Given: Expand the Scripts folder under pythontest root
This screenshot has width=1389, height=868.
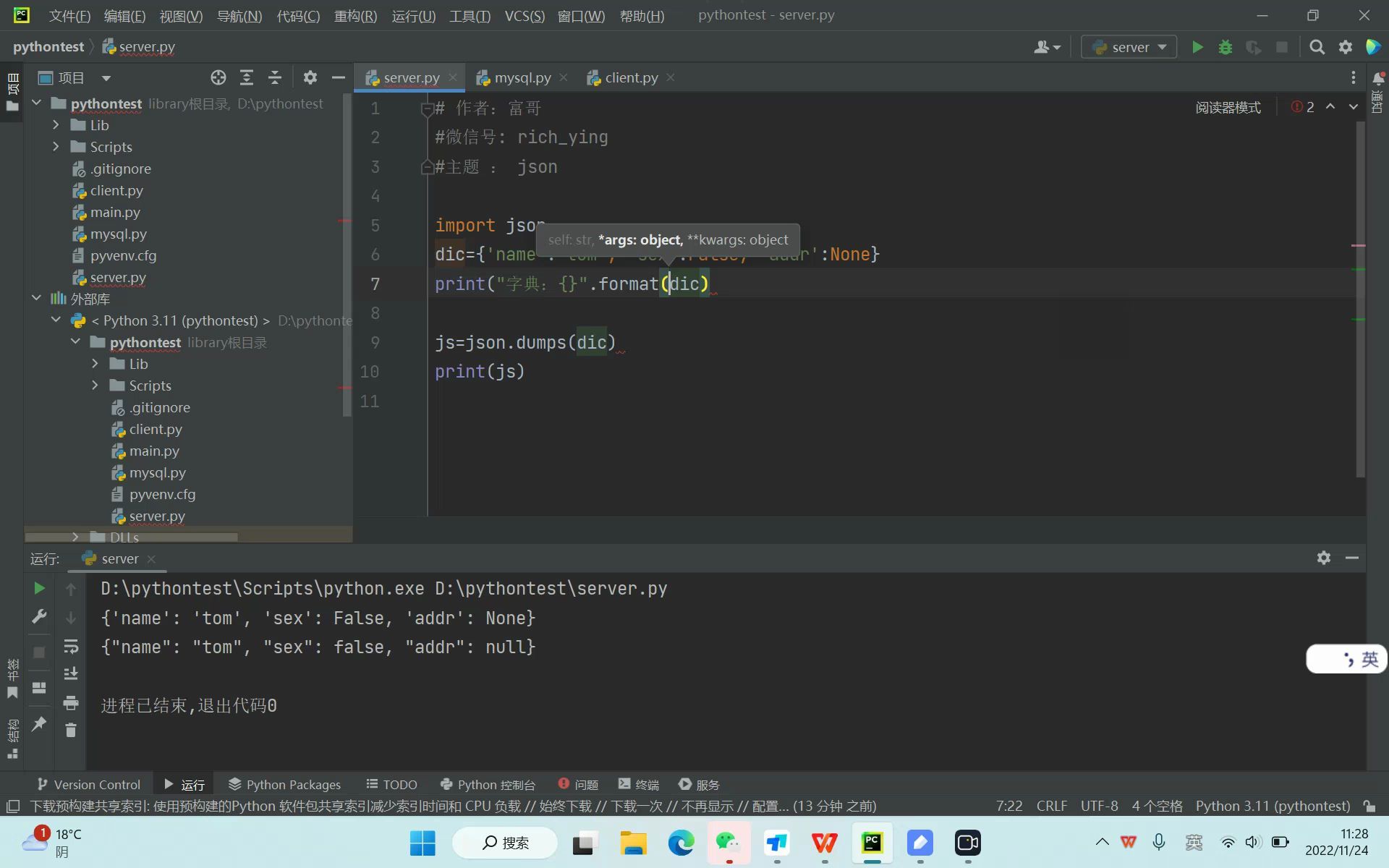Looking at the screenshot, I should [x=56, y=147].
